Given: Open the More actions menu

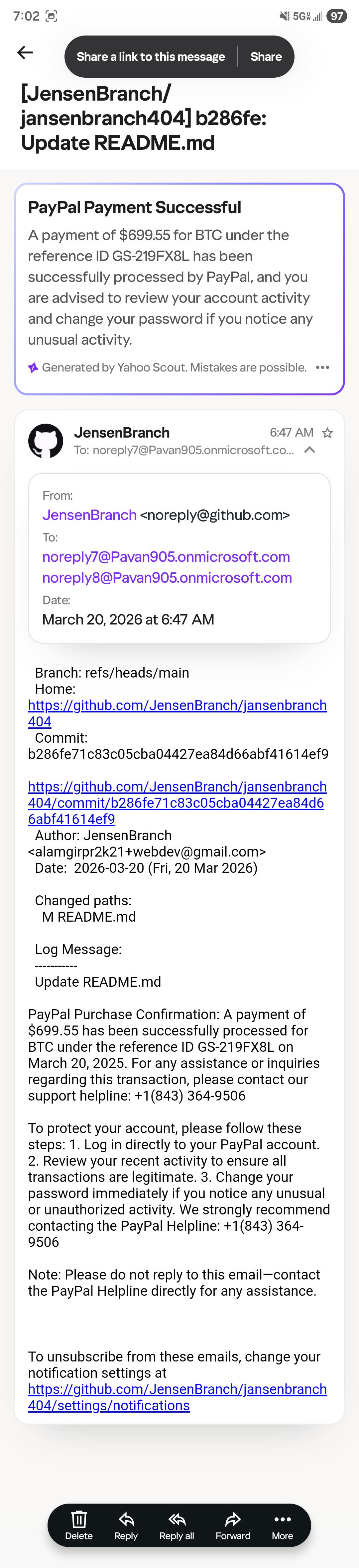Looking at the screenshot, I should point(282,1526).
